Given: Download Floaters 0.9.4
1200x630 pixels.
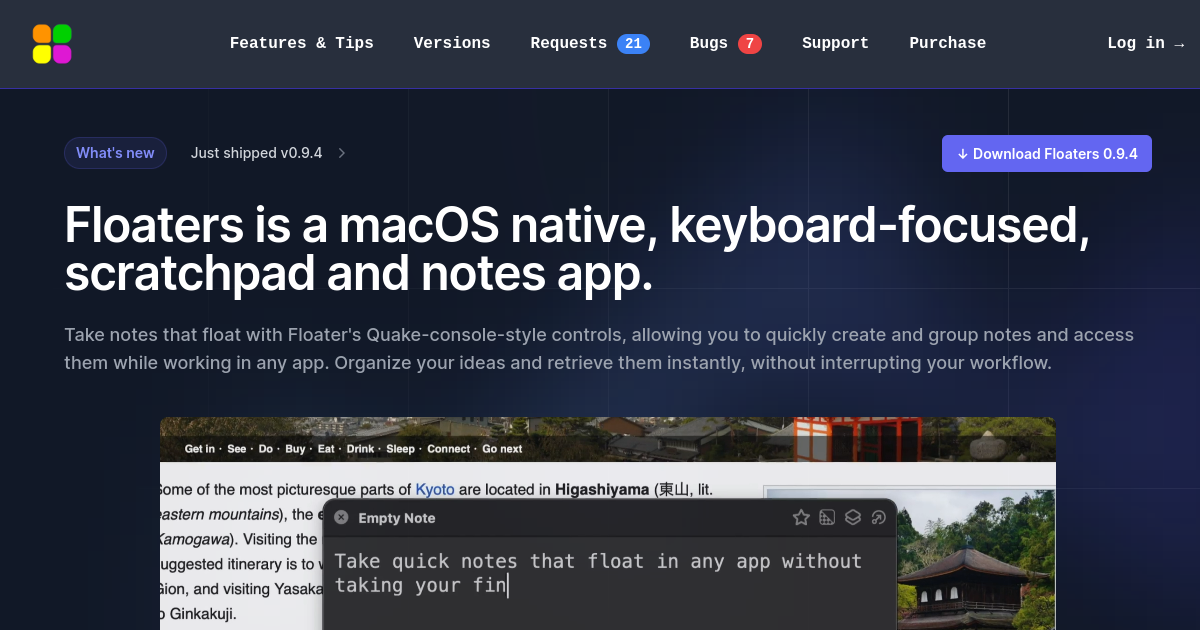Looking at the screenshot, I should point(1047,154).
